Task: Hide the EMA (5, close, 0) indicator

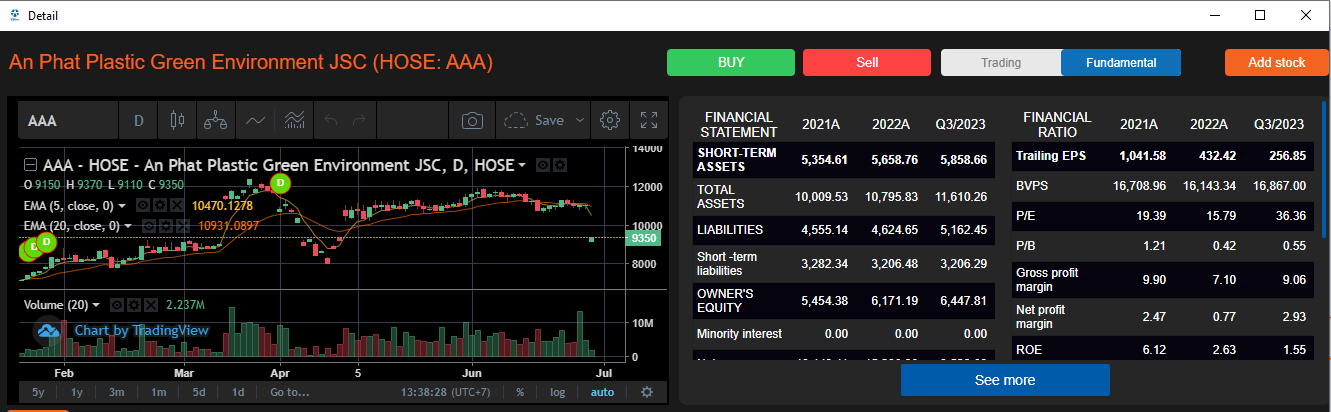Action: (143, 205)
